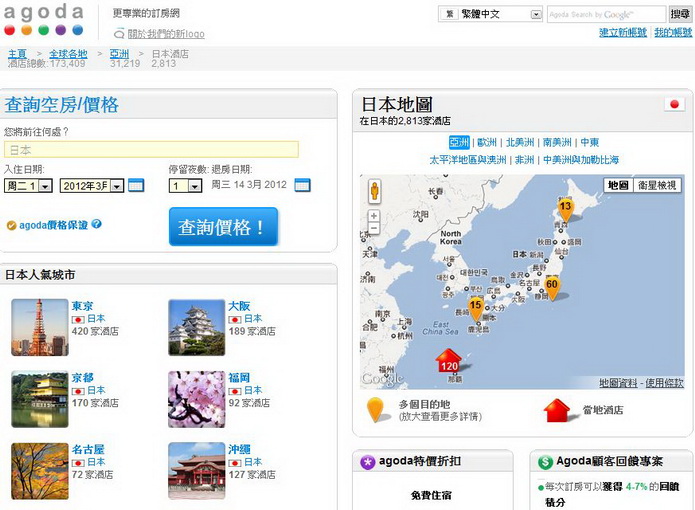The height and width of the screenshot is (510, 695).
Task: Open the 福岡 city link
Action: [239, 378]
